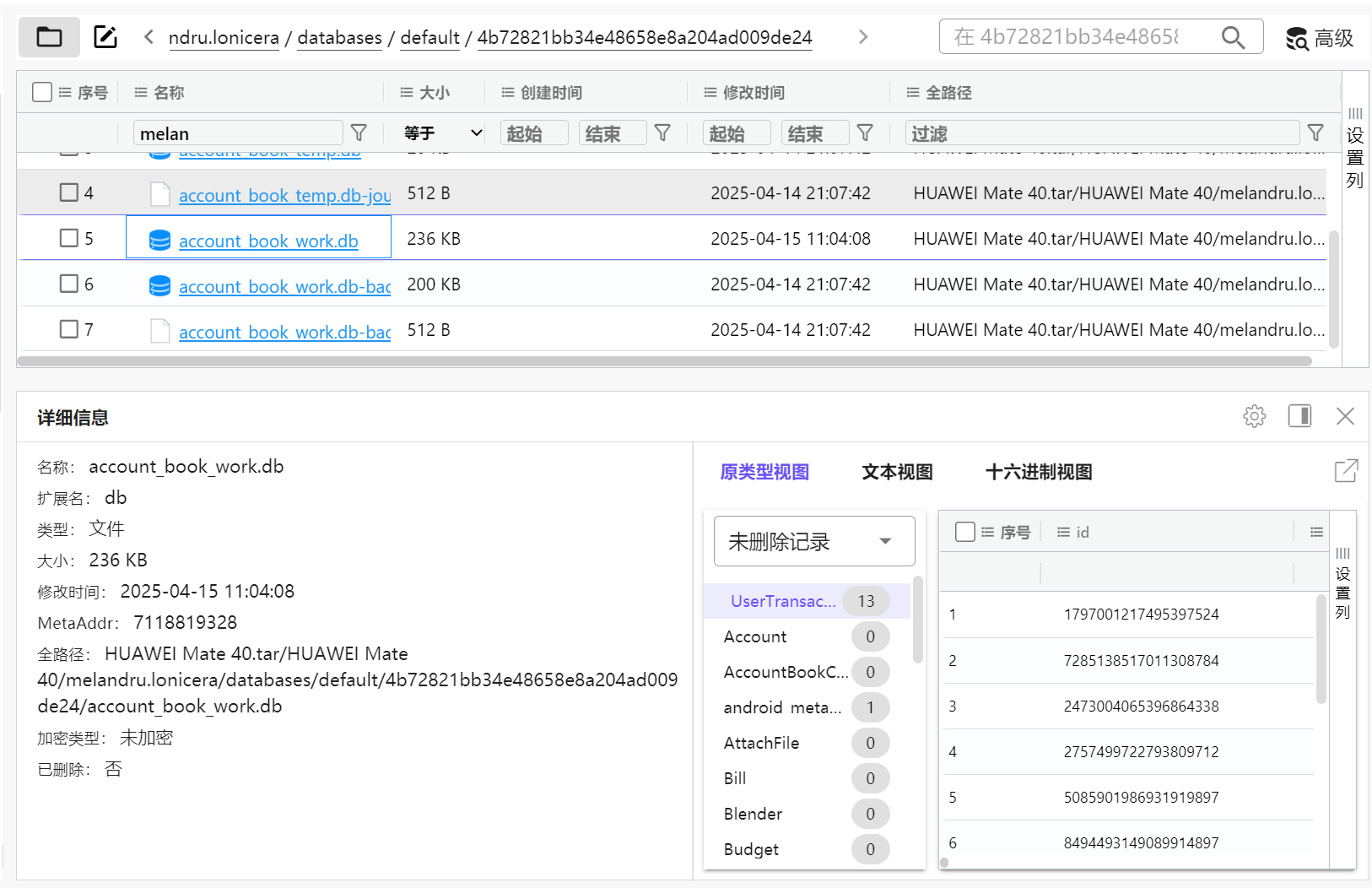Switch to the 十六进制视图 tab
This screenshot has width=1372, height=888.
pyautogui.click(x=1039, y=472)
